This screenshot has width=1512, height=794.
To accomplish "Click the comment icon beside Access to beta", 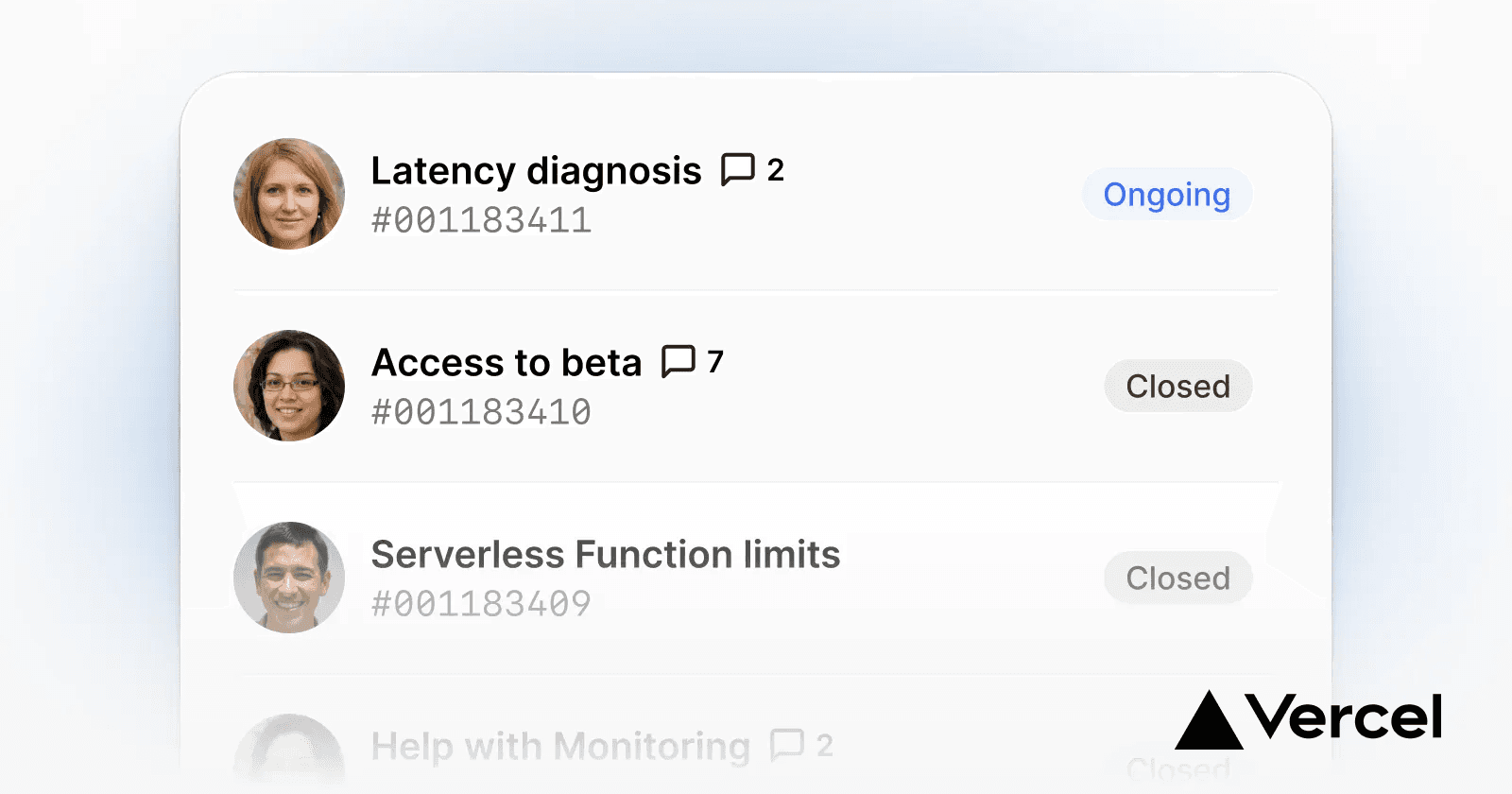I will coord(678,361).
